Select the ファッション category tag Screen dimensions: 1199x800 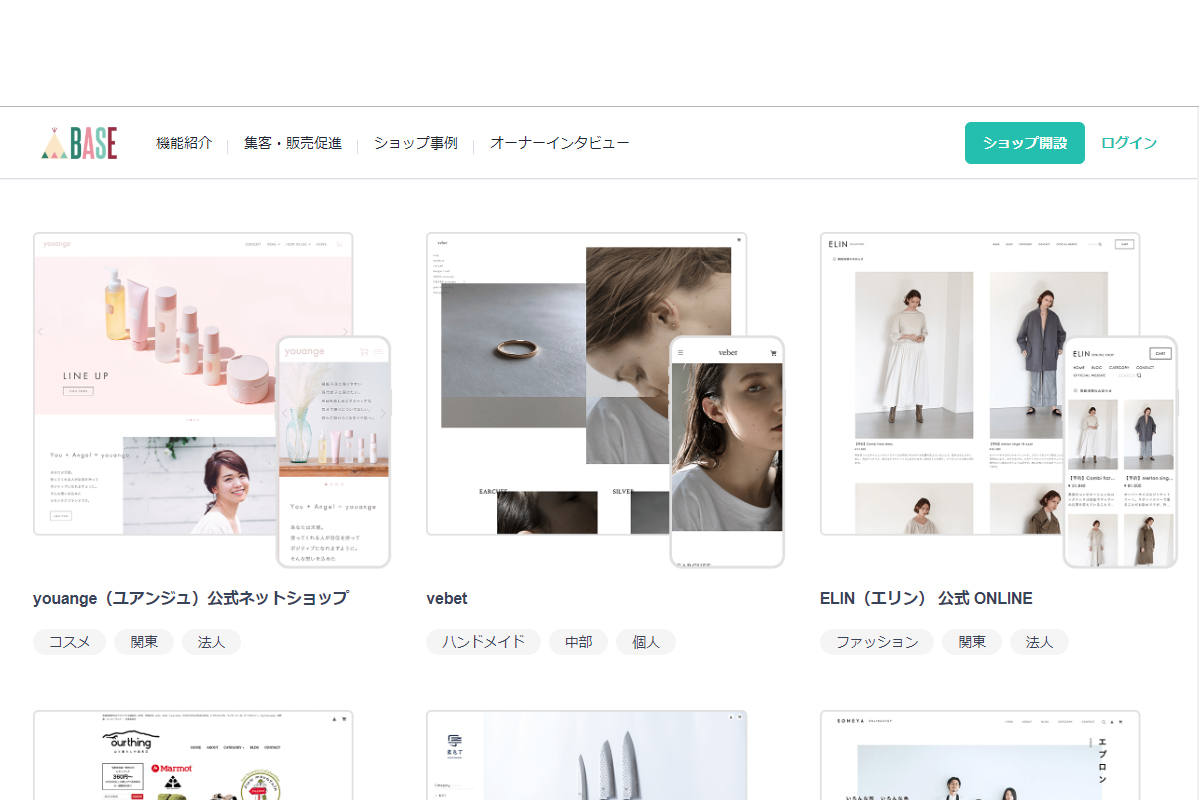(877, 642)
